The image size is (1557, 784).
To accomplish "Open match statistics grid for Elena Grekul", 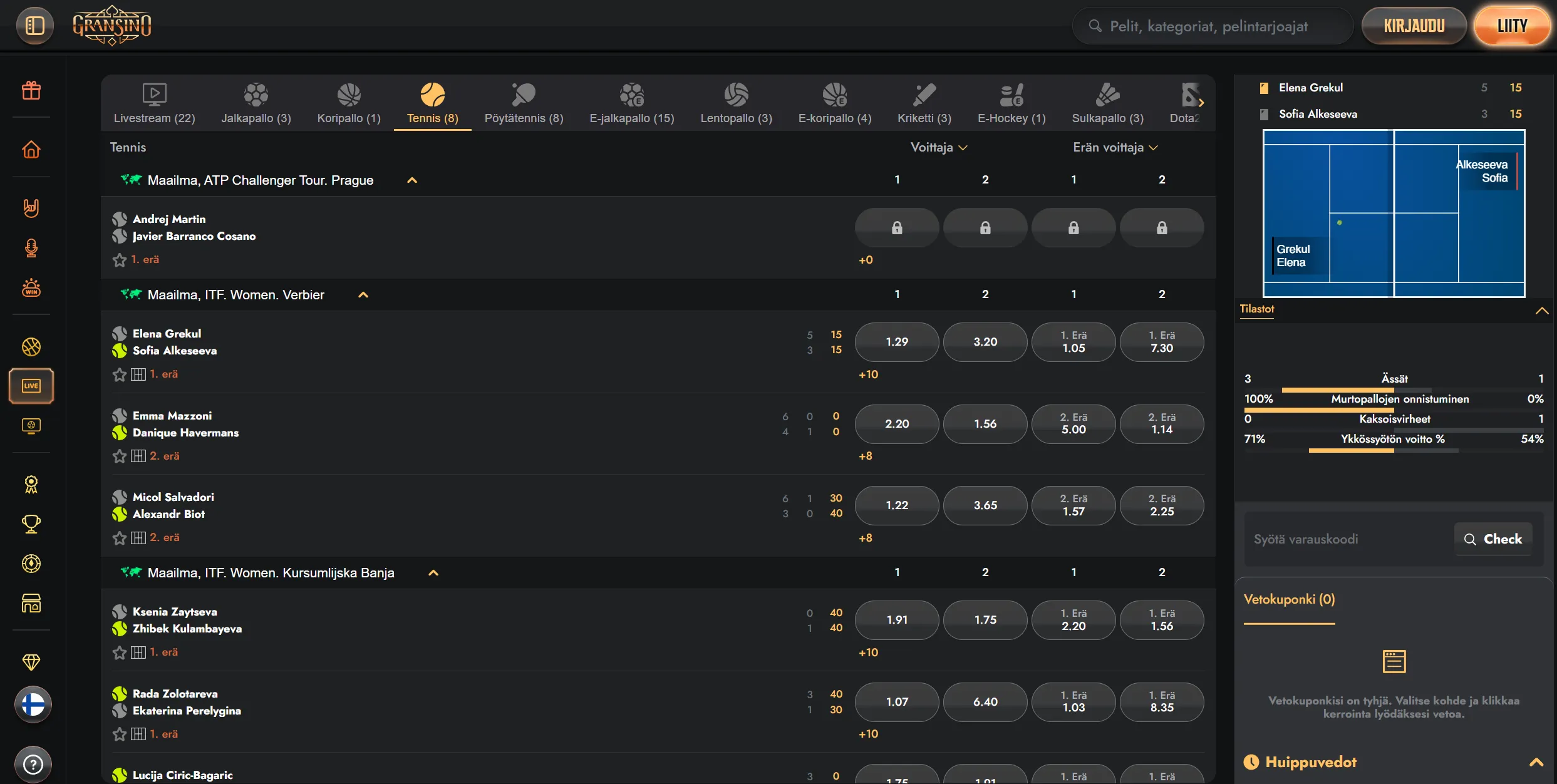I will click(138, 374).
